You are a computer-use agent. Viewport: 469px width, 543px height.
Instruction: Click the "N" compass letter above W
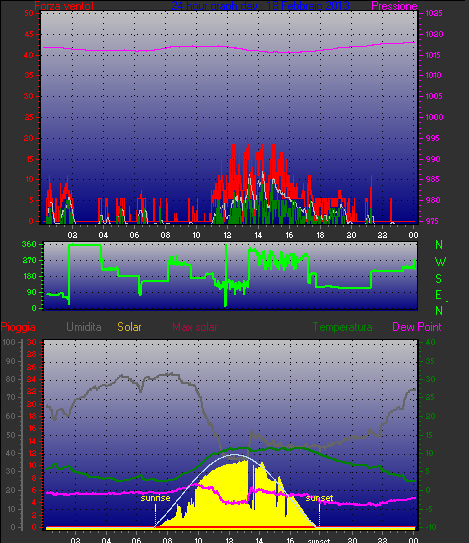point(439,245)
